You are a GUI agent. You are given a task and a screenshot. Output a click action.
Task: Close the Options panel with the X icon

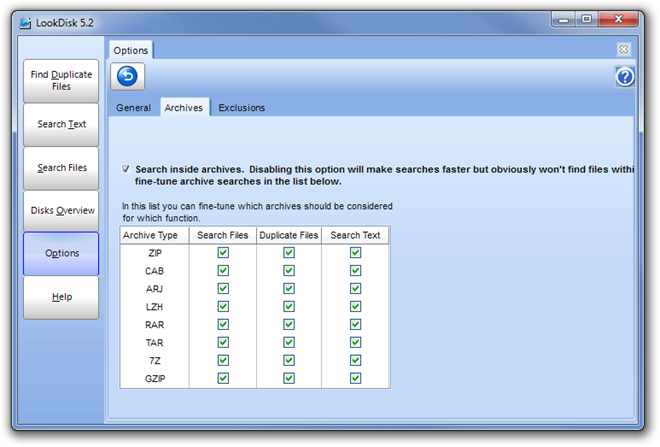(624, 50)
